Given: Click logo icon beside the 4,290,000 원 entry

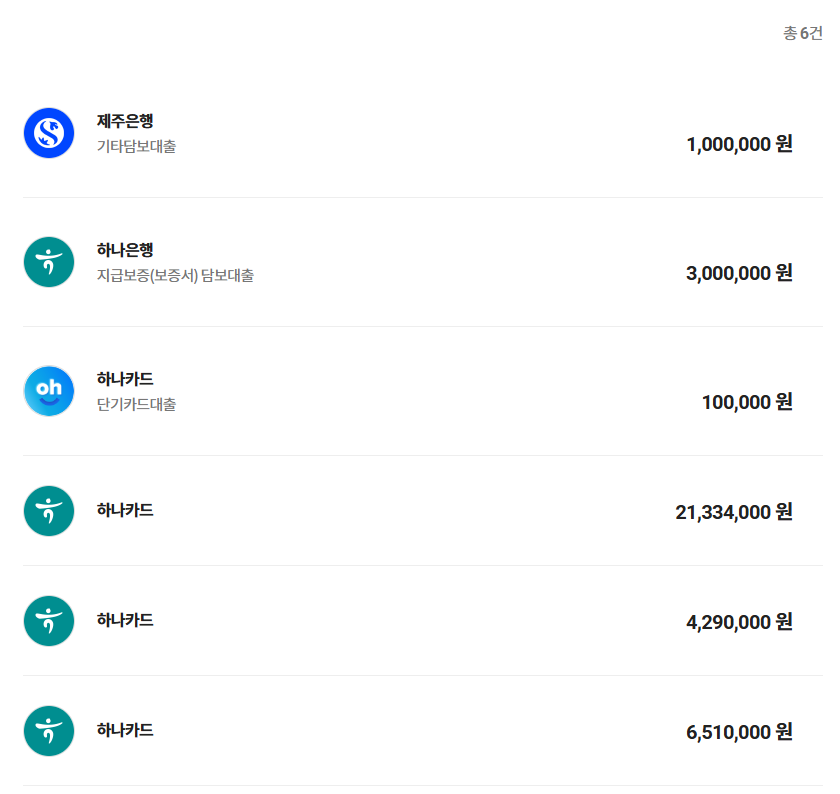Looking at the screenshot, I should tap(49, 621).
